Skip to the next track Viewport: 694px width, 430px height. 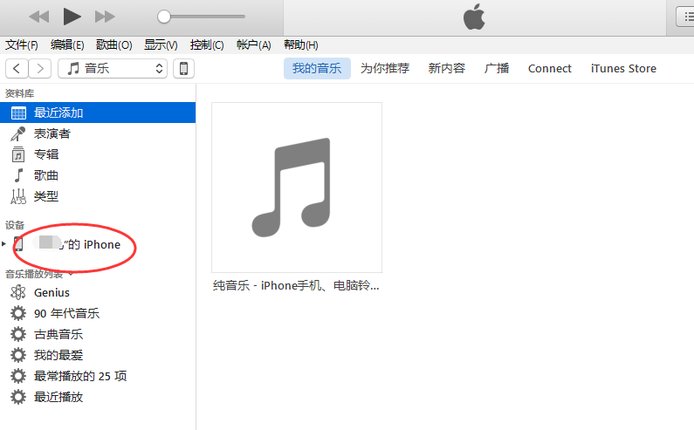tap(104, 17)
